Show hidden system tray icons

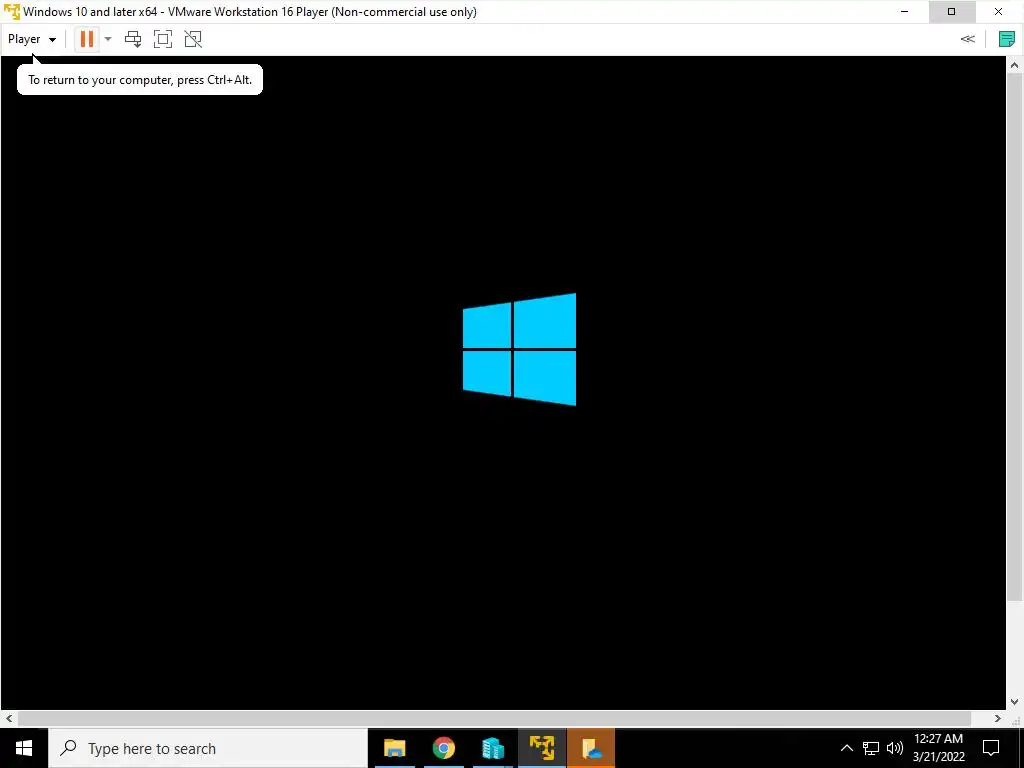pos(846,748)
